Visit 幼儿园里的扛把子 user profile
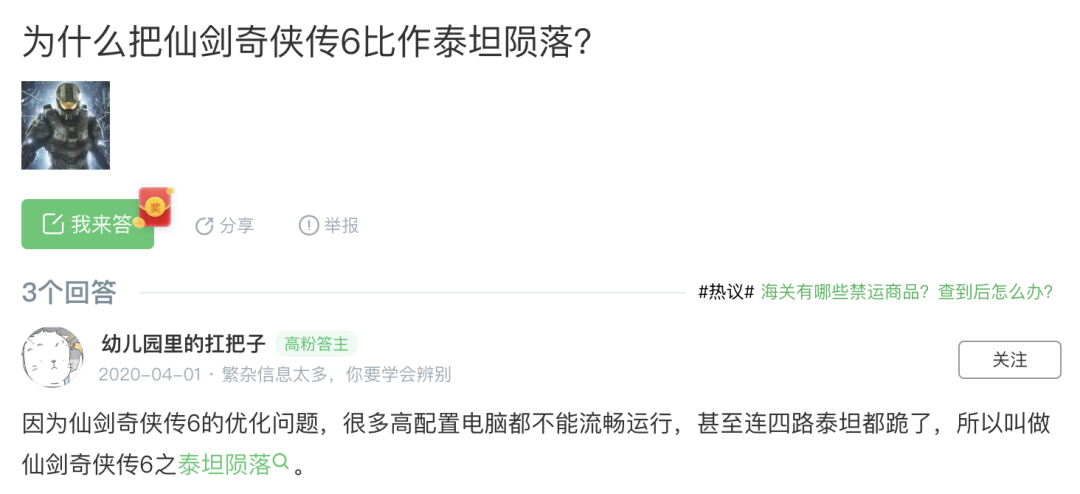This screenshot has height=494, width=1080. (184, 344)
